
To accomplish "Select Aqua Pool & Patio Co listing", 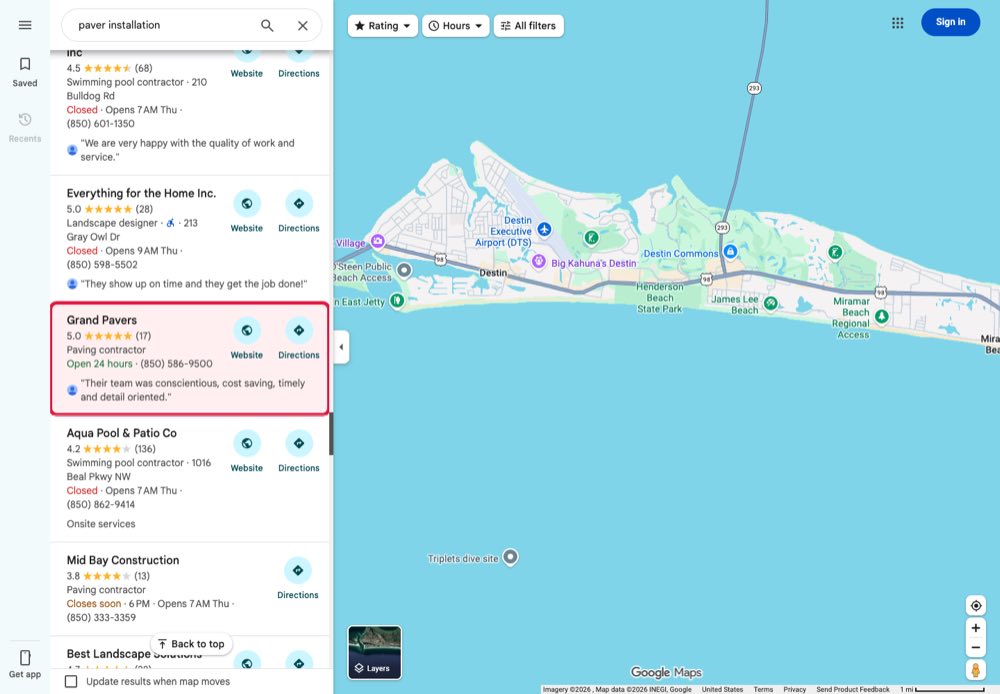I will [x=122, y=433].
